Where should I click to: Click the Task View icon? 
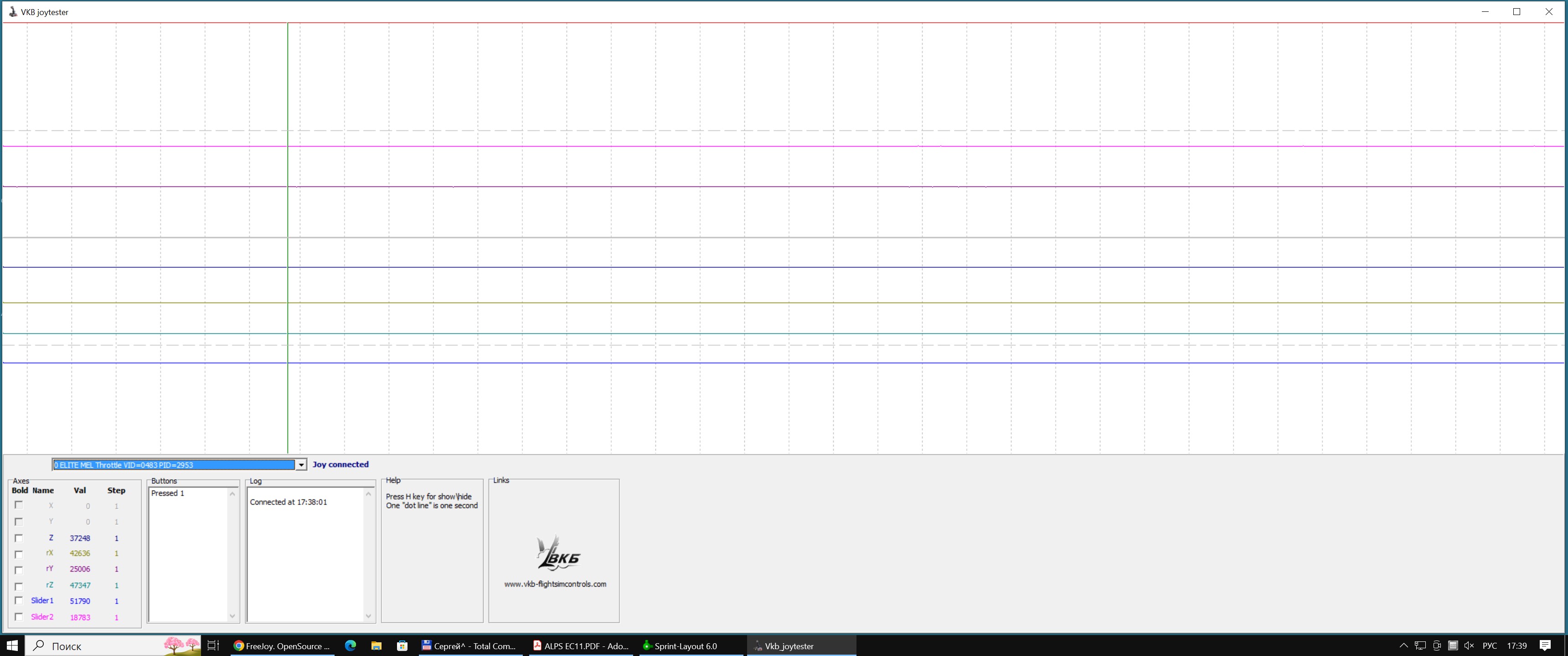click(213, 646)
